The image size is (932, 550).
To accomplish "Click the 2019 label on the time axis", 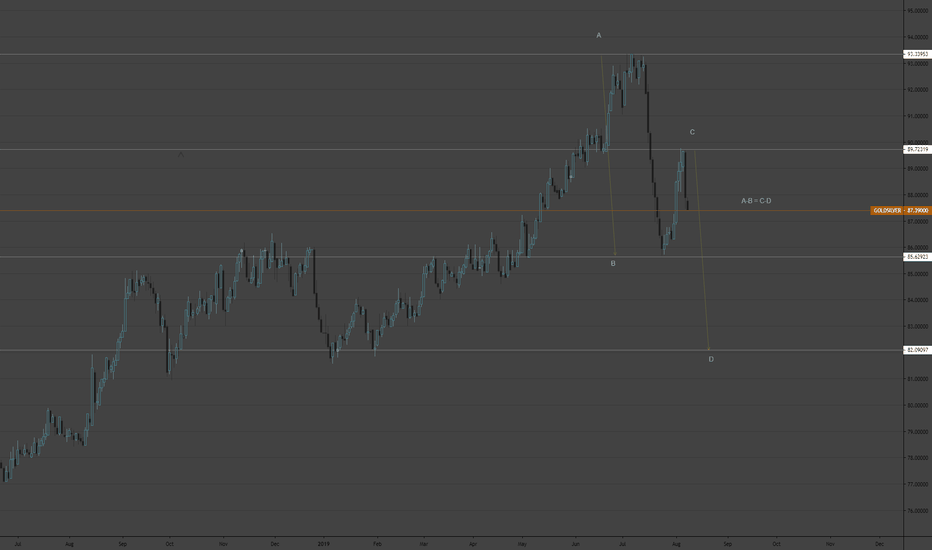I will point(323,543).
